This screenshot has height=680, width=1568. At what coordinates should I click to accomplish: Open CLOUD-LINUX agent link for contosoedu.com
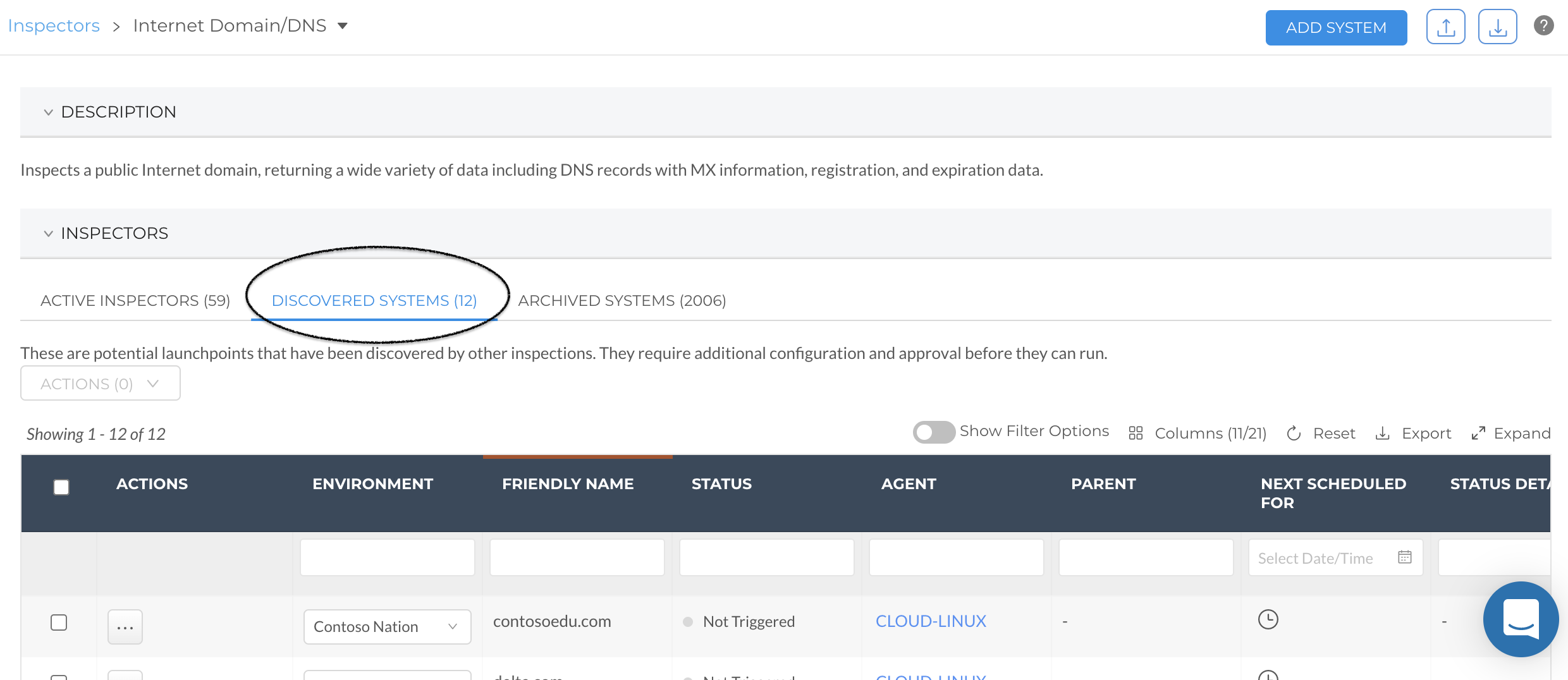coord(931,621)
